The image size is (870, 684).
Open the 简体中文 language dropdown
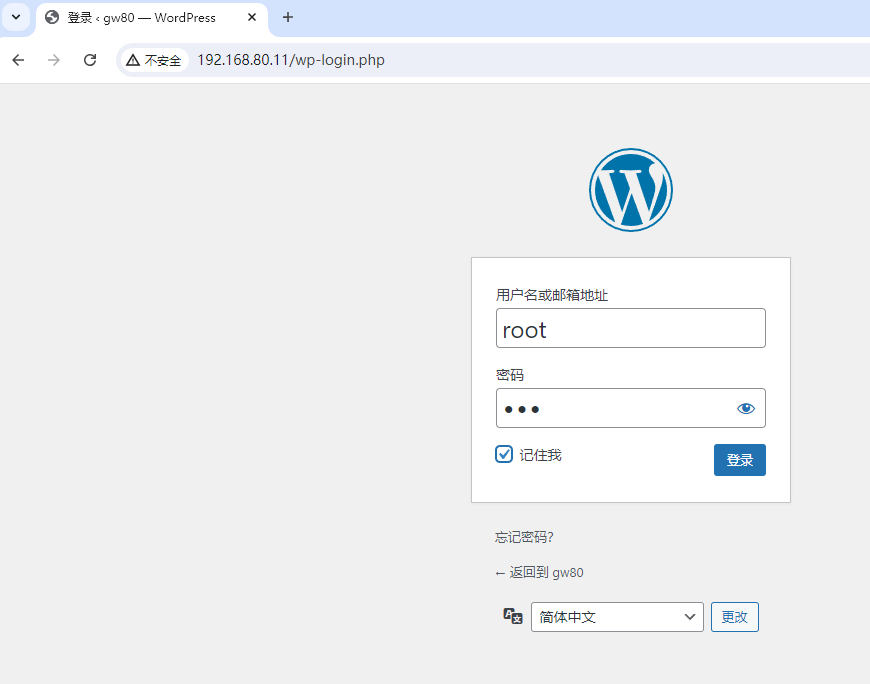[x=617, y=617]
